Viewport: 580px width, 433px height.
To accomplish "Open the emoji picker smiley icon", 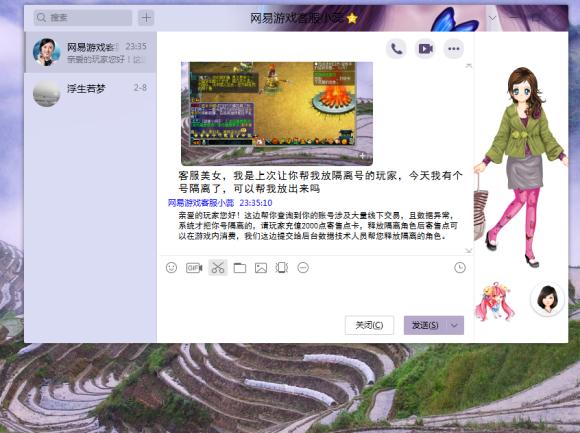I will tap(171, 267).
